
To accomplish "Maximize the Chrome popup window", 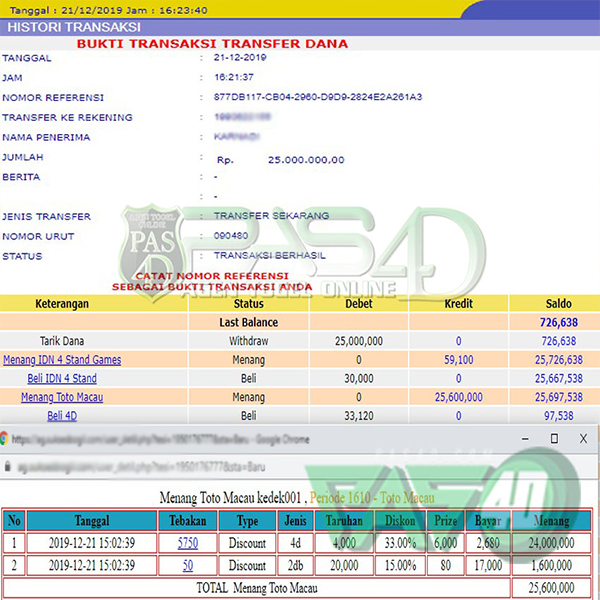I will 554,439.
